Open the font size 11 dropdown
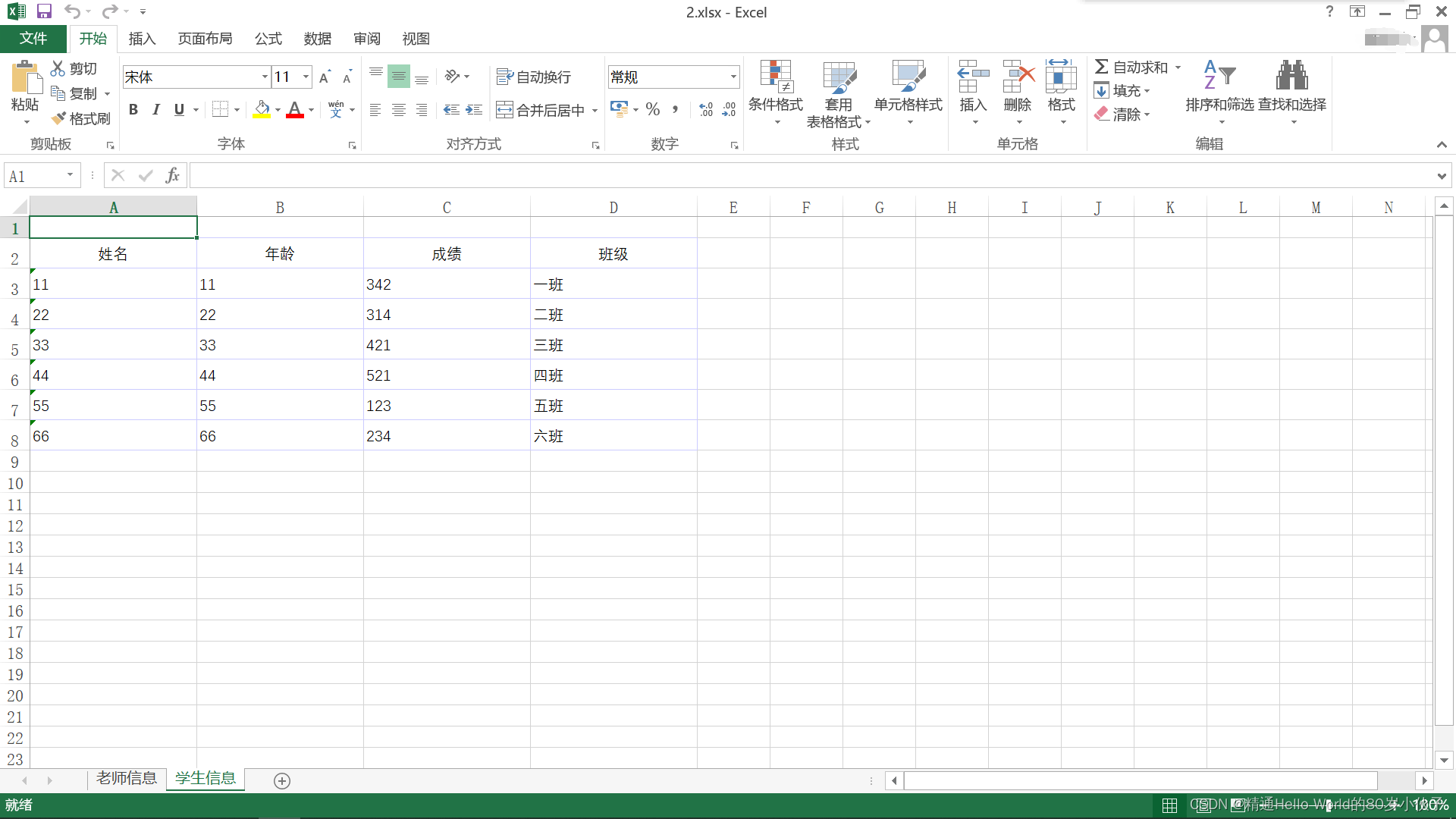This screenshot has width=1456, height=819. 306,77
